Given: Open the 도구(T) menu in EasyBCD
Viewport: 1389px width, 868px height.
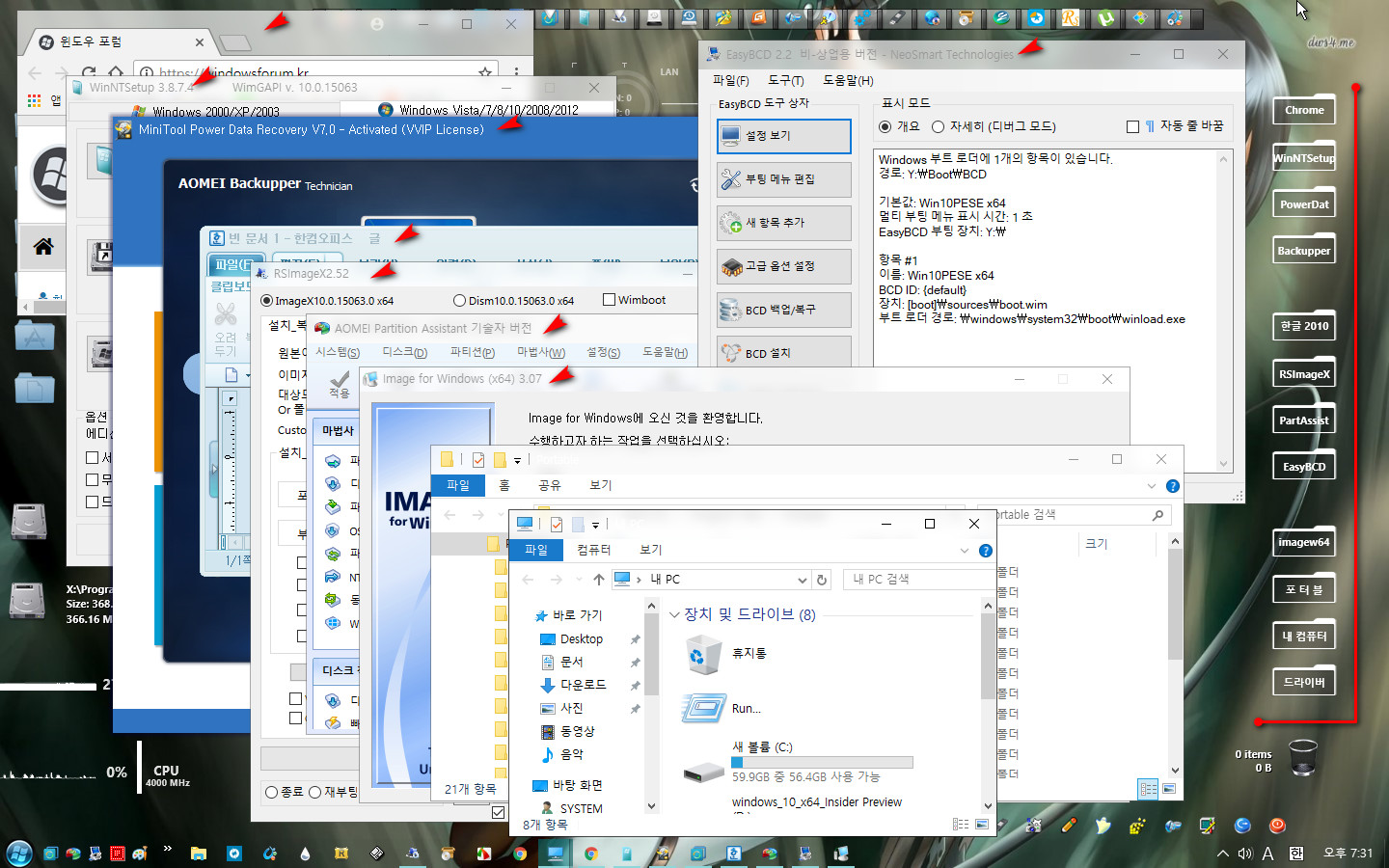Looking at the screenshot, I should point(785,81).
